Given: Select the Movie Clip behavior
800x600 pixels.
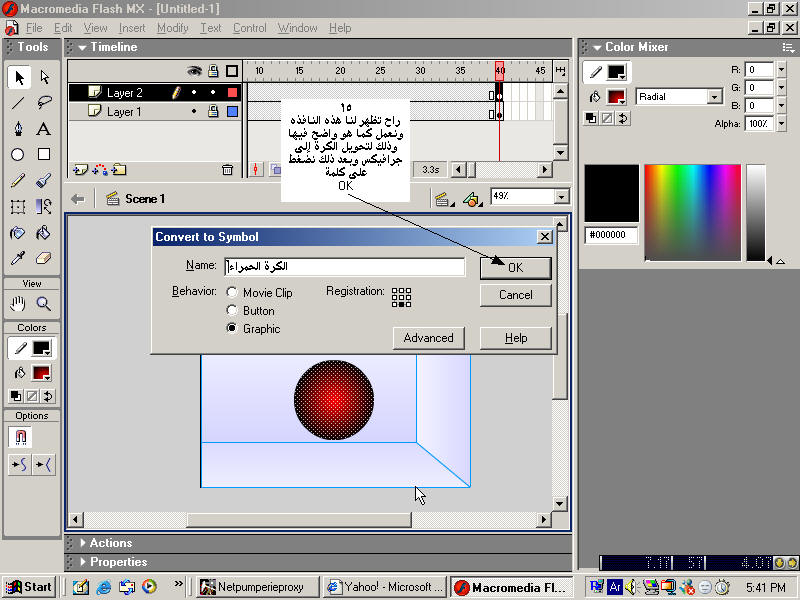Looking at the screenshot, I should coord(232,292).
